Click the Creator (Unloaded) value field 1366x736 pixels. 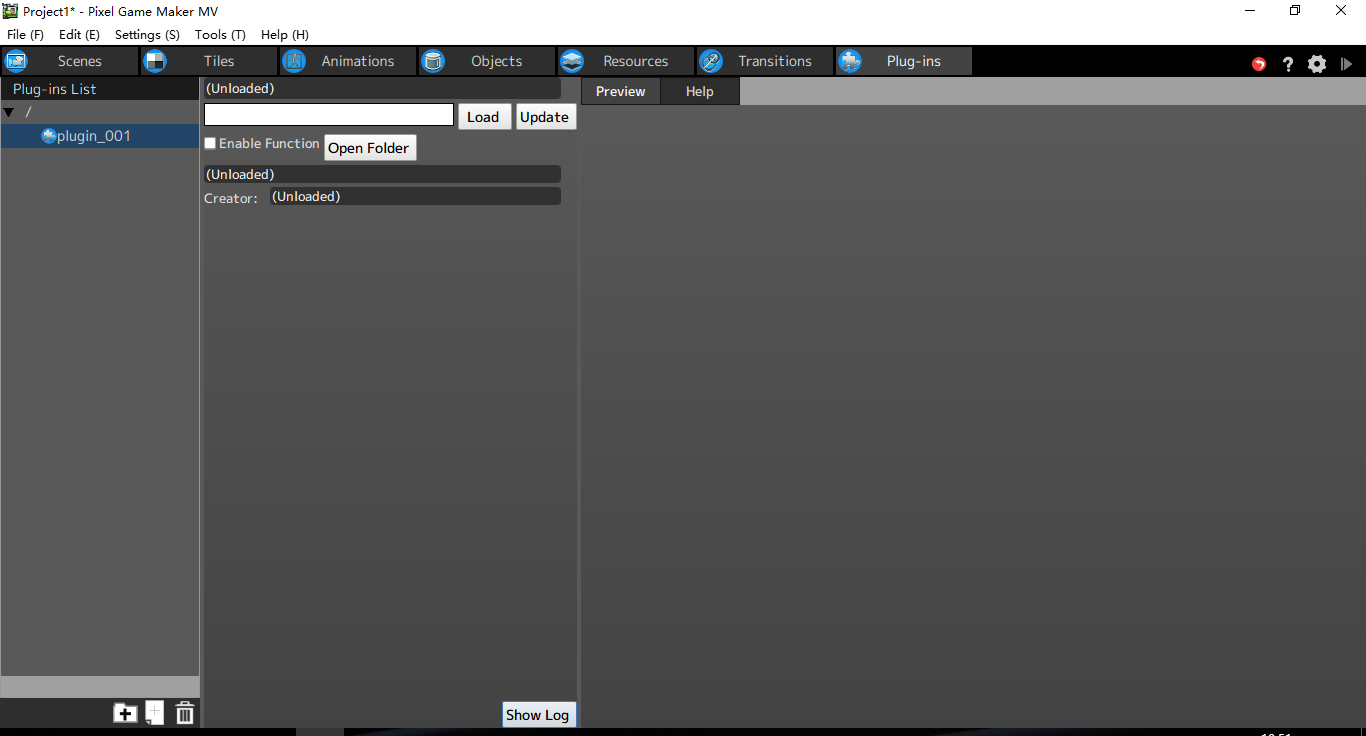(x=415, y=196)
